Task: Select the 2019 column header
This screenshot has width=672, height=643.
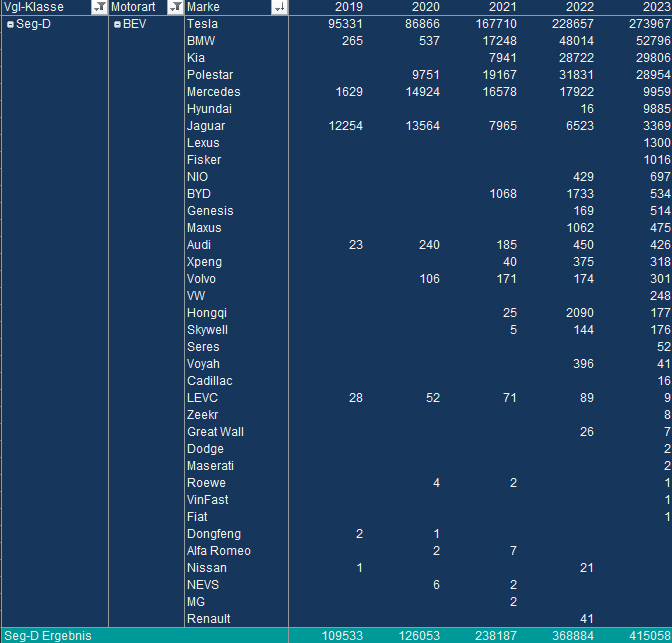Action: [x=349, y=7]
